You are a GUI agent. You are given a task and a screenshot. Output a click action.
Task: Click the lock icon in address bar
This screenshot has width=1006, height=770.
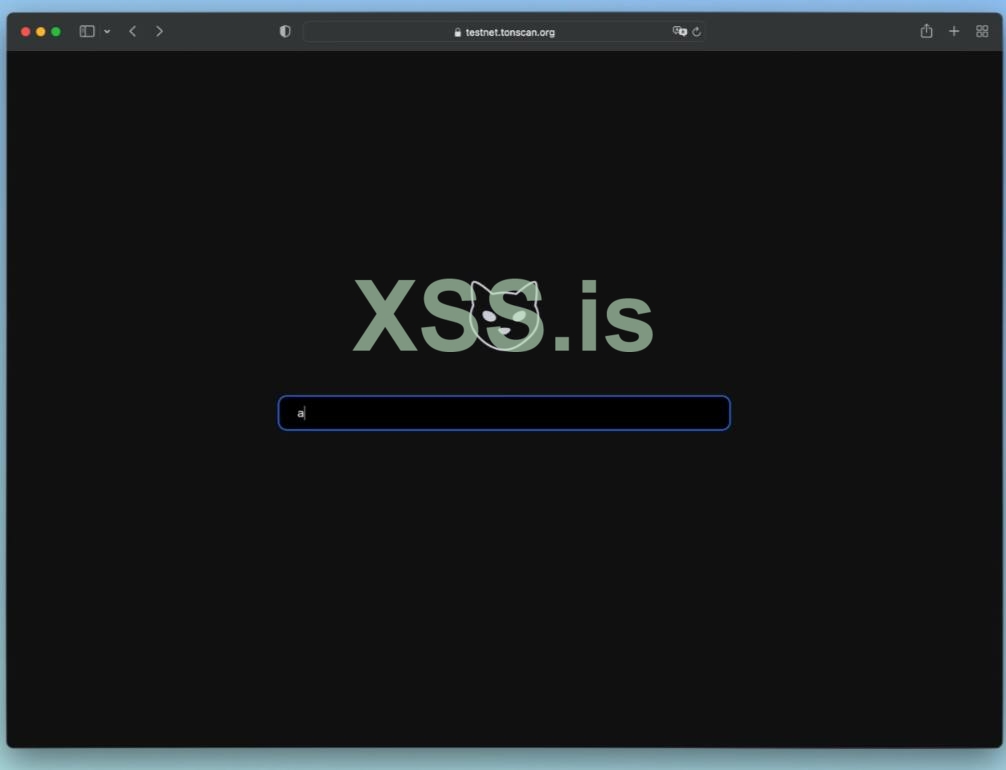pos(457,32)
